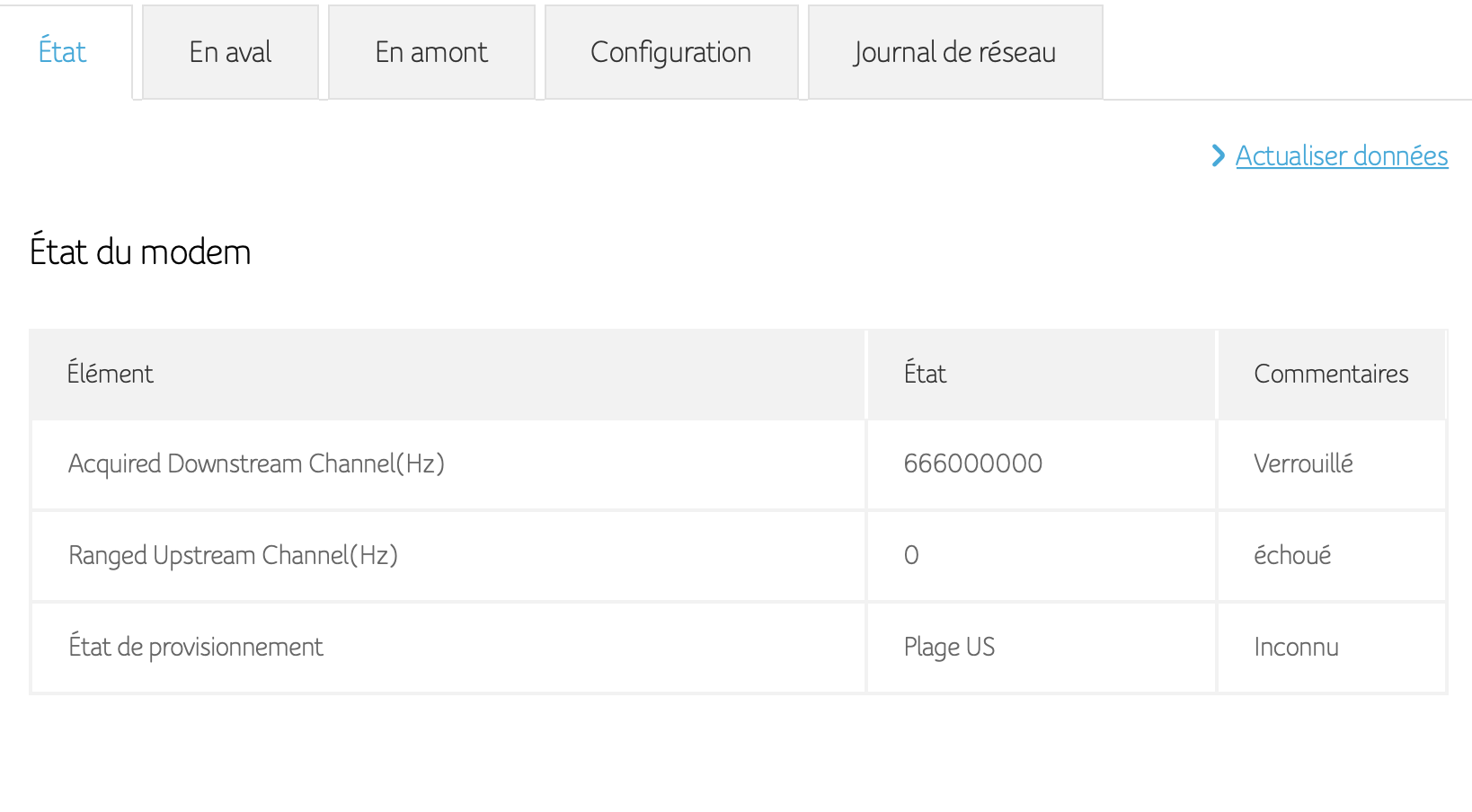Click the échoué comment cell
This screenshot has width=1472, height=812.
1292,555
